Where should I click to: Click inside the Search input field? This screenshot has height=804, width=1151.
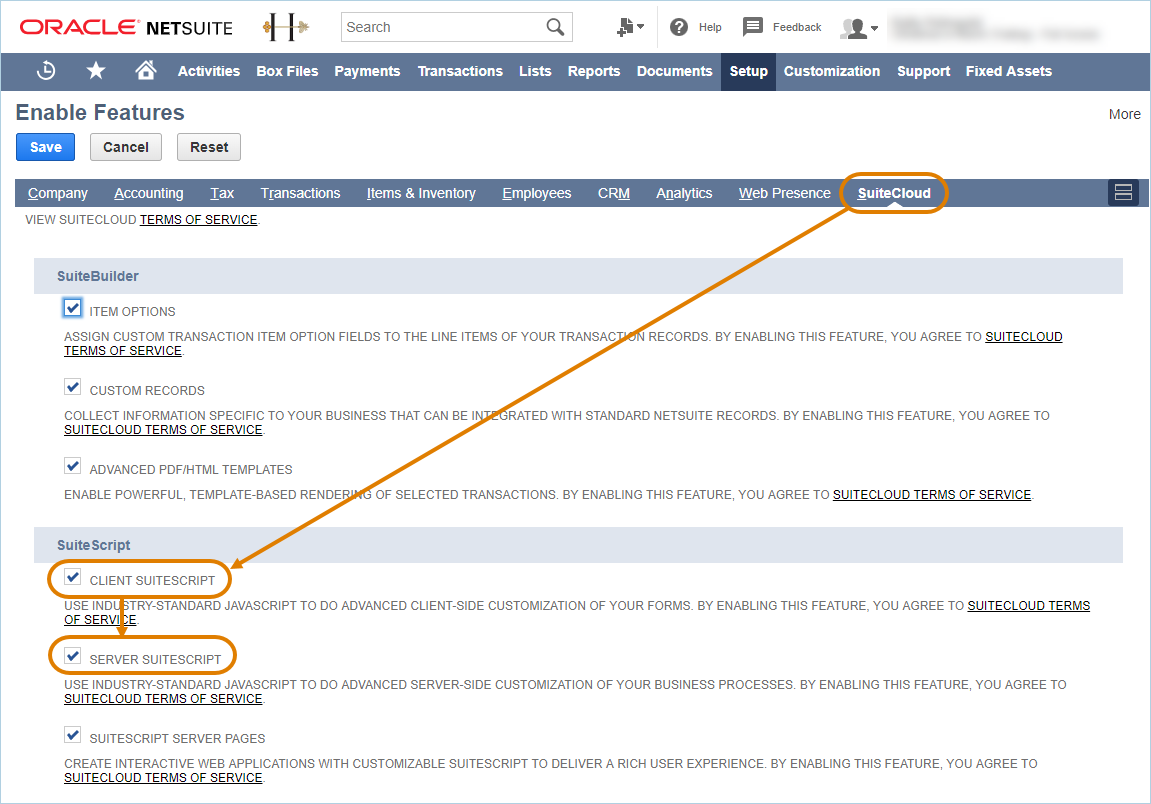click(x=444, y=27)
